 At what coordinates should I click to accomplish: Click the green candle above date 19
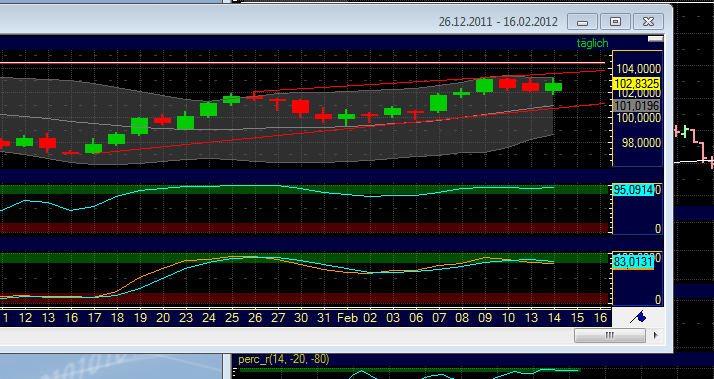139,126
